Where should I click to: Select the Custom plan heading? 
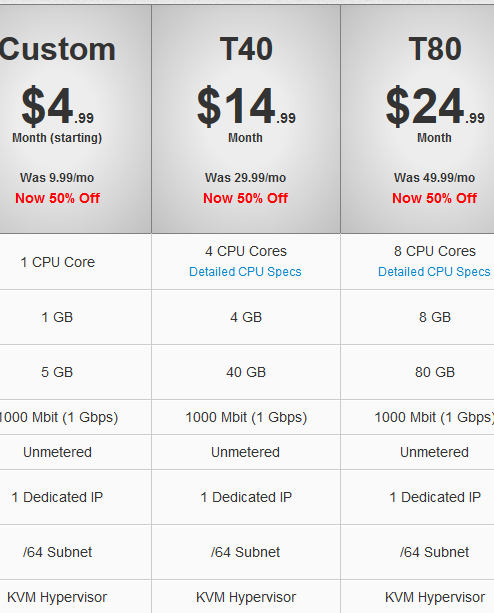tap(57, 49)
